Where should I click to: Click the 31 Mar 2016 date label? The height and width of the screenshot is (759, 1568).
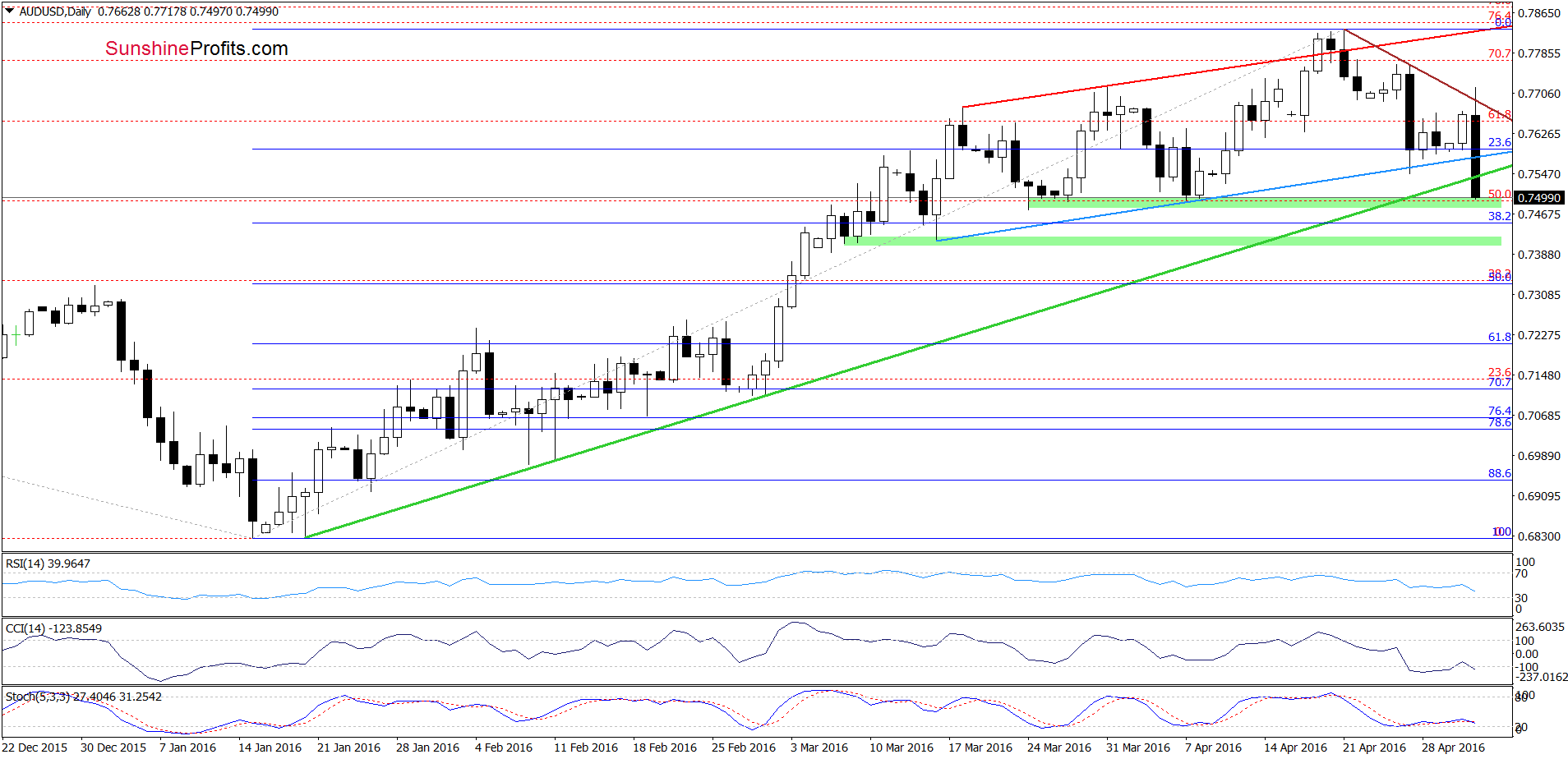pos(1138,747)
